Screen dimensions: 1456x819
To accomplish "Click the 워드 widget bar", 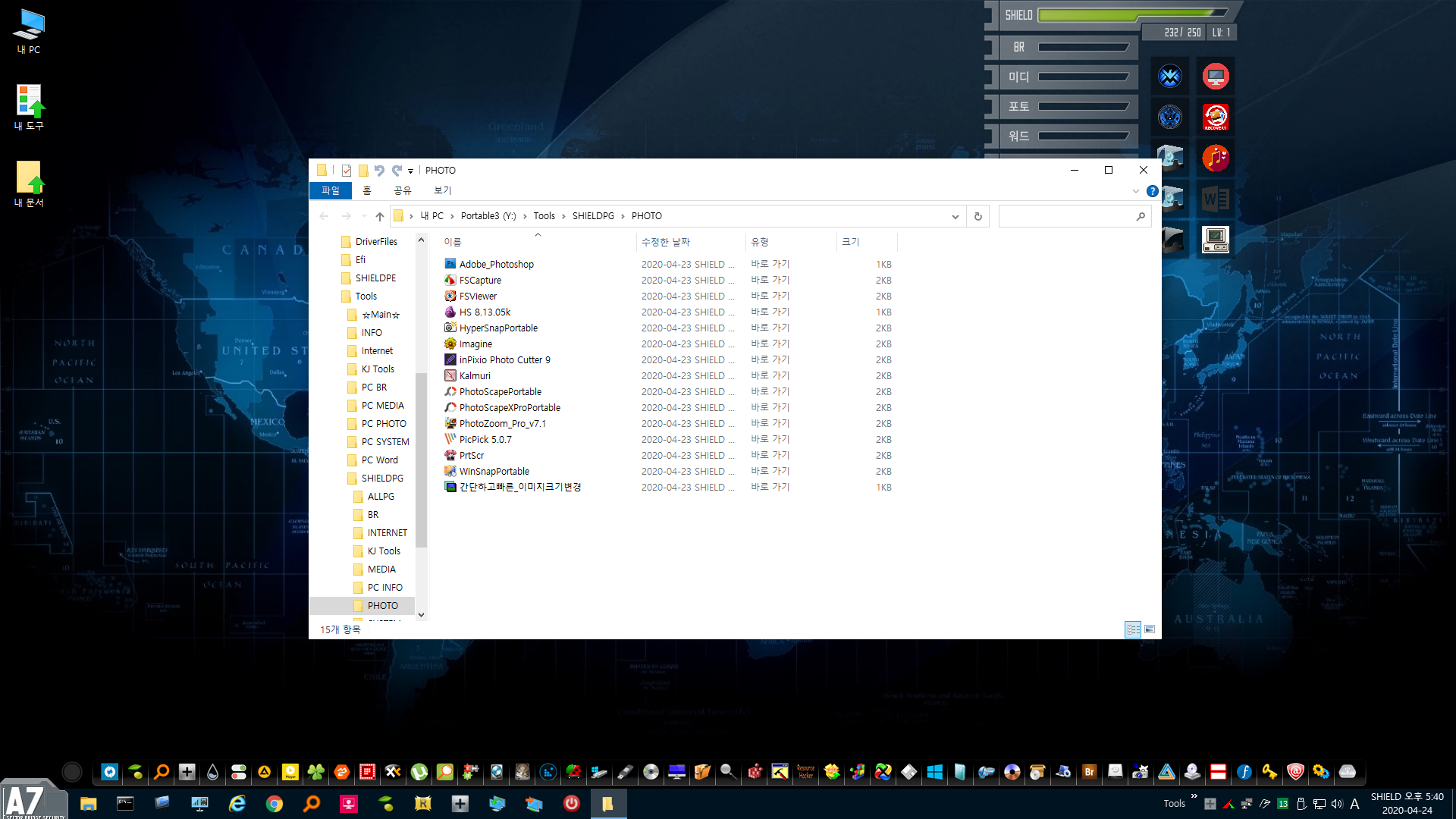I will (1083, 136).
